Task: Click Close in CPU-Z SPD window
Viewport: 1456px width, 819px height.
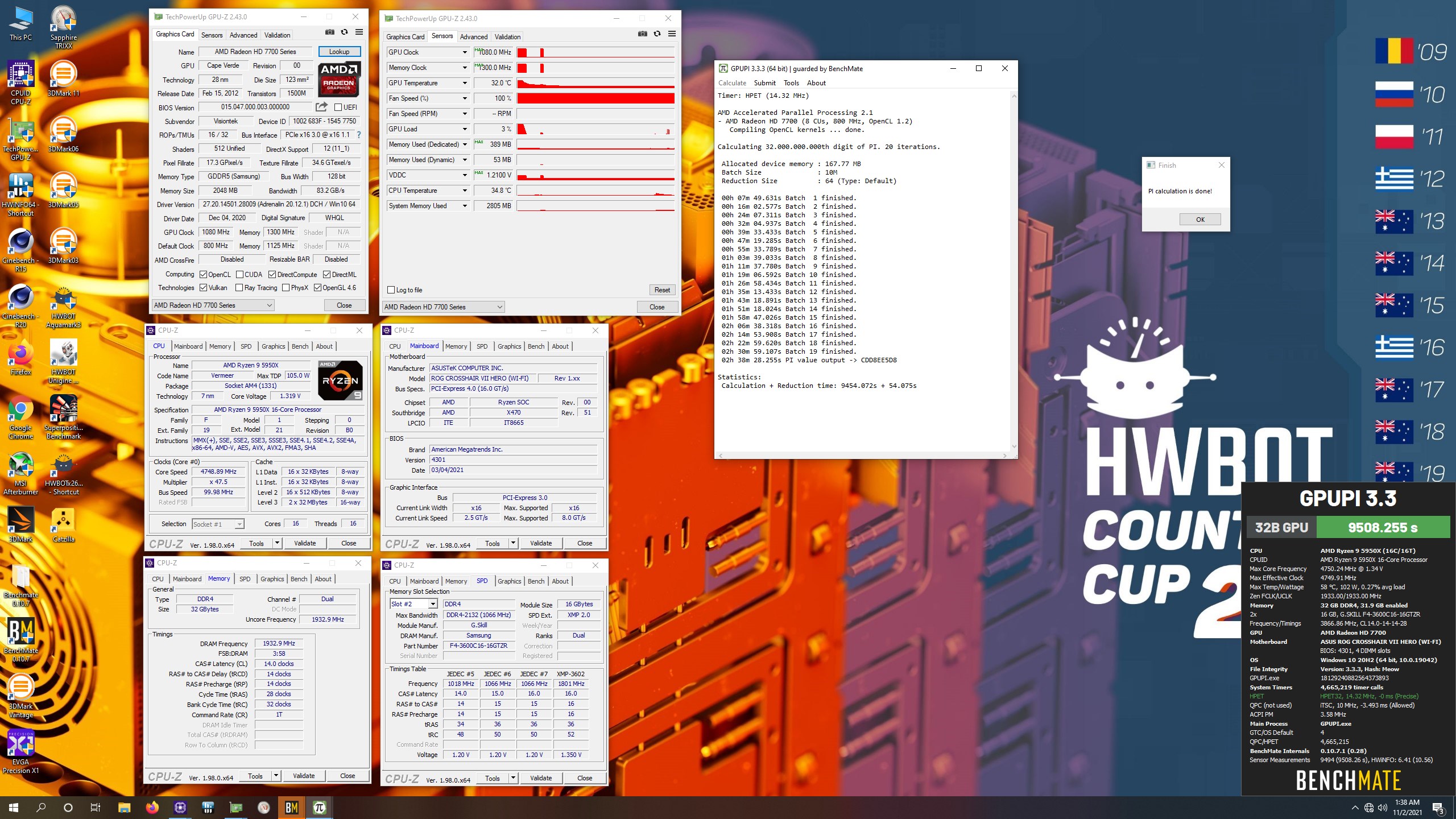Action: 585,778
